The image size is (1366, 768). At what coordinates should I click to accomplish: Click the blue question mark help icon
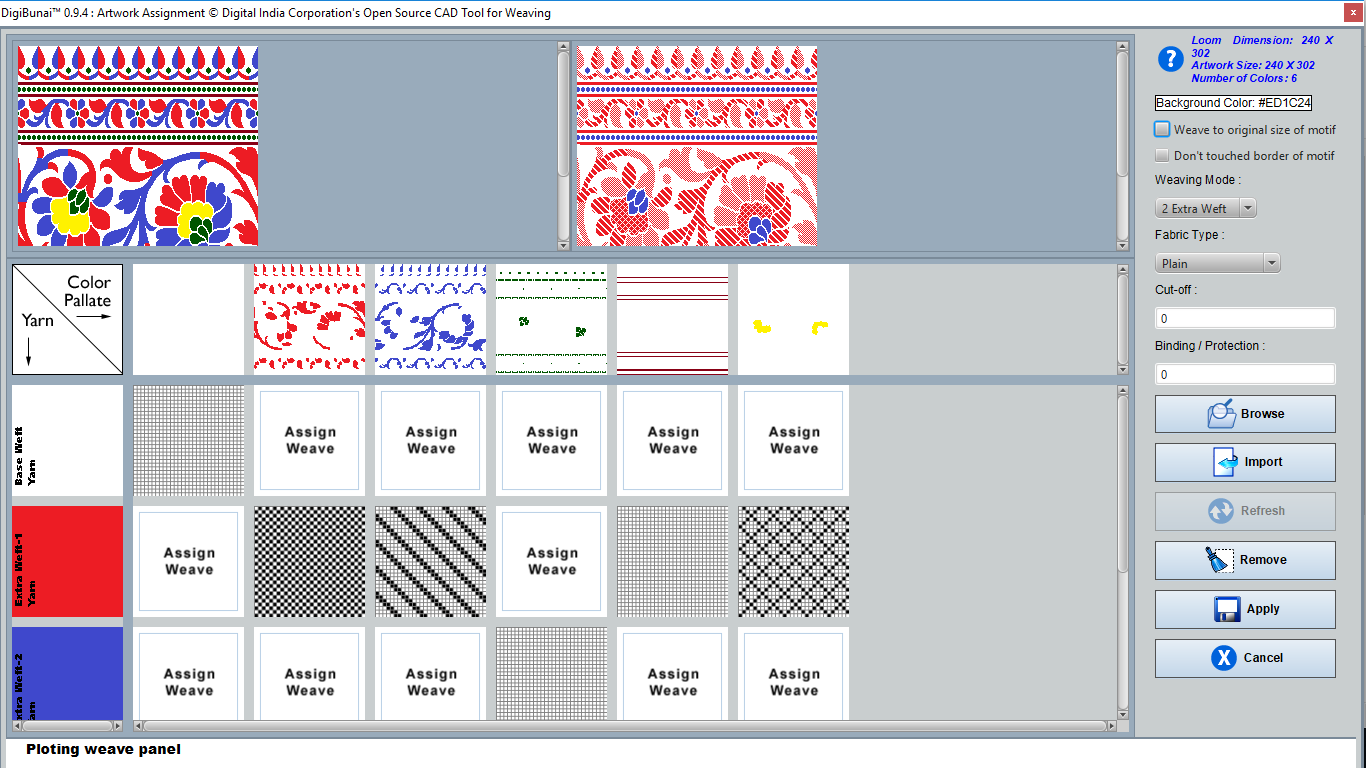tap(1170, 59)
